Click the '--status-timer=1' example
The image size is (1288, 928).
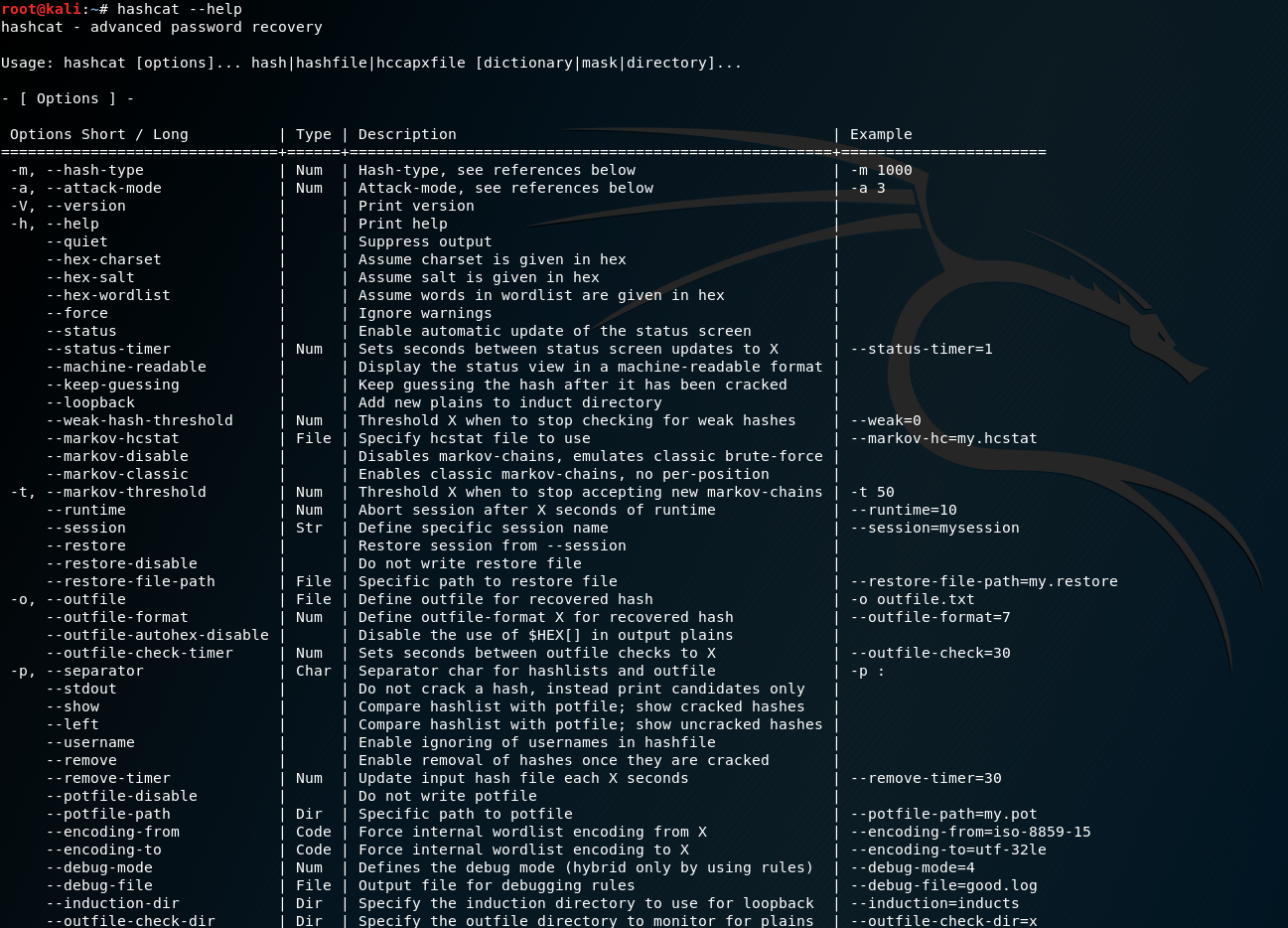pyautogui.click(x=922, y=349)
